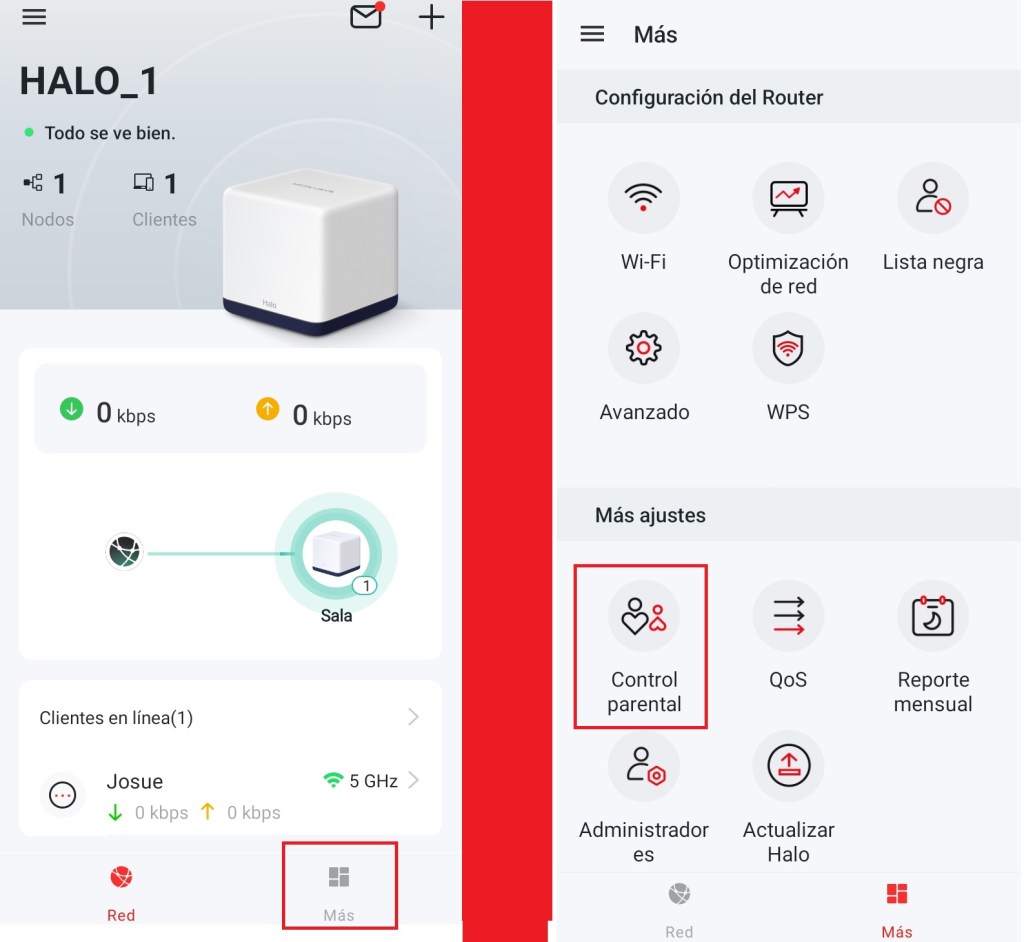Open Avanzado gear settings
Viewport: 1024px width, 942px height.
(643, 348)
